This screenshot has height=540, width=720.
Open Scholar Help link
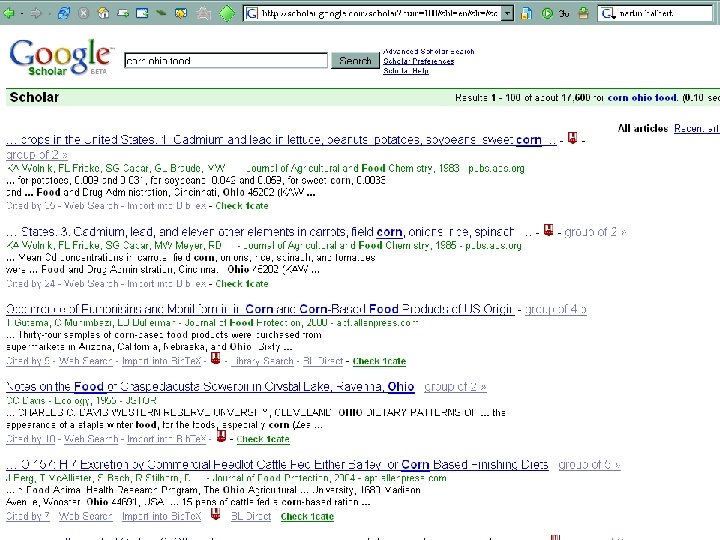(406, 71)
